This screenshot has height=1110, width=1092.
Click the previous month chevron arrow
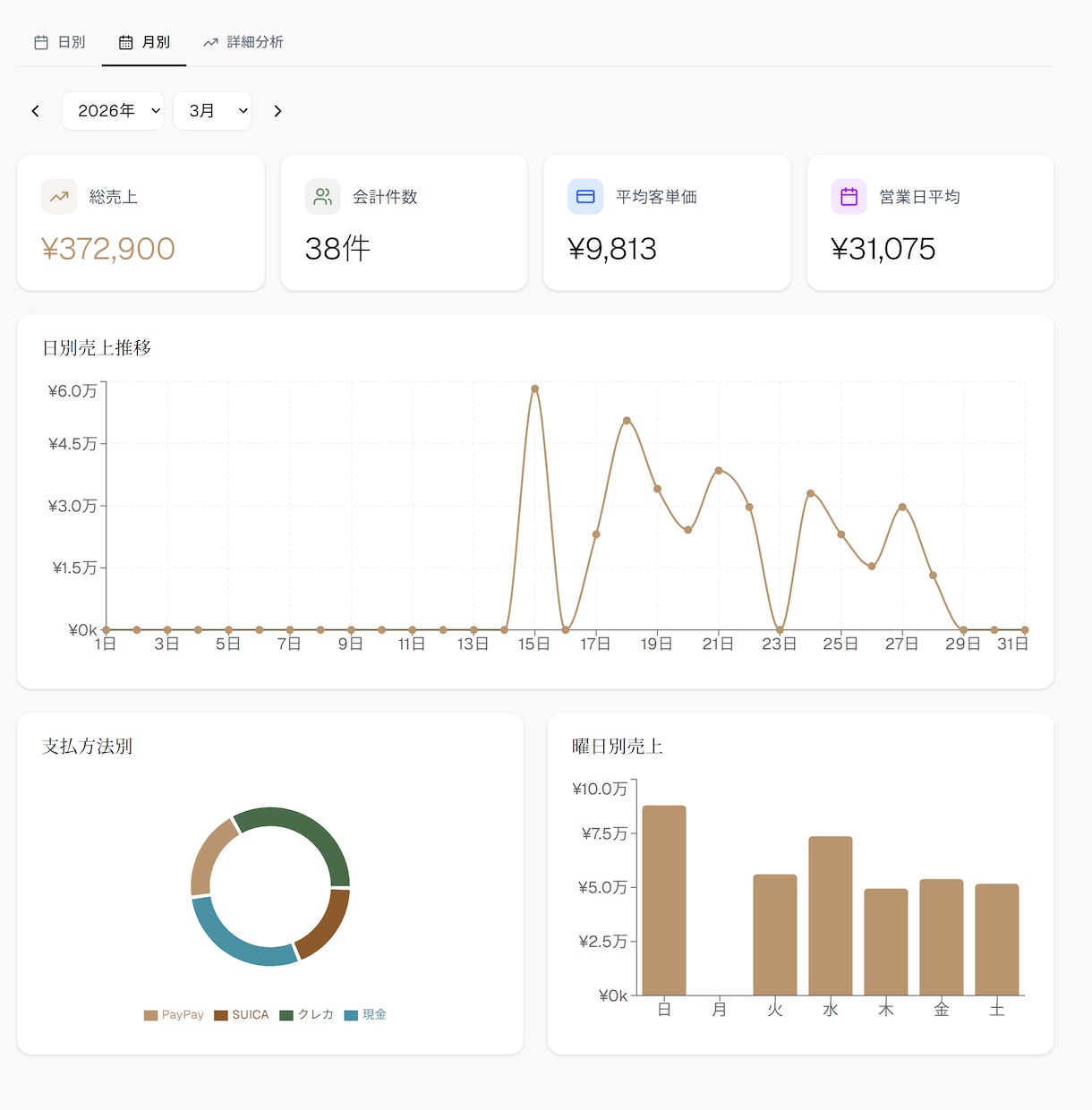pos(36,111)
